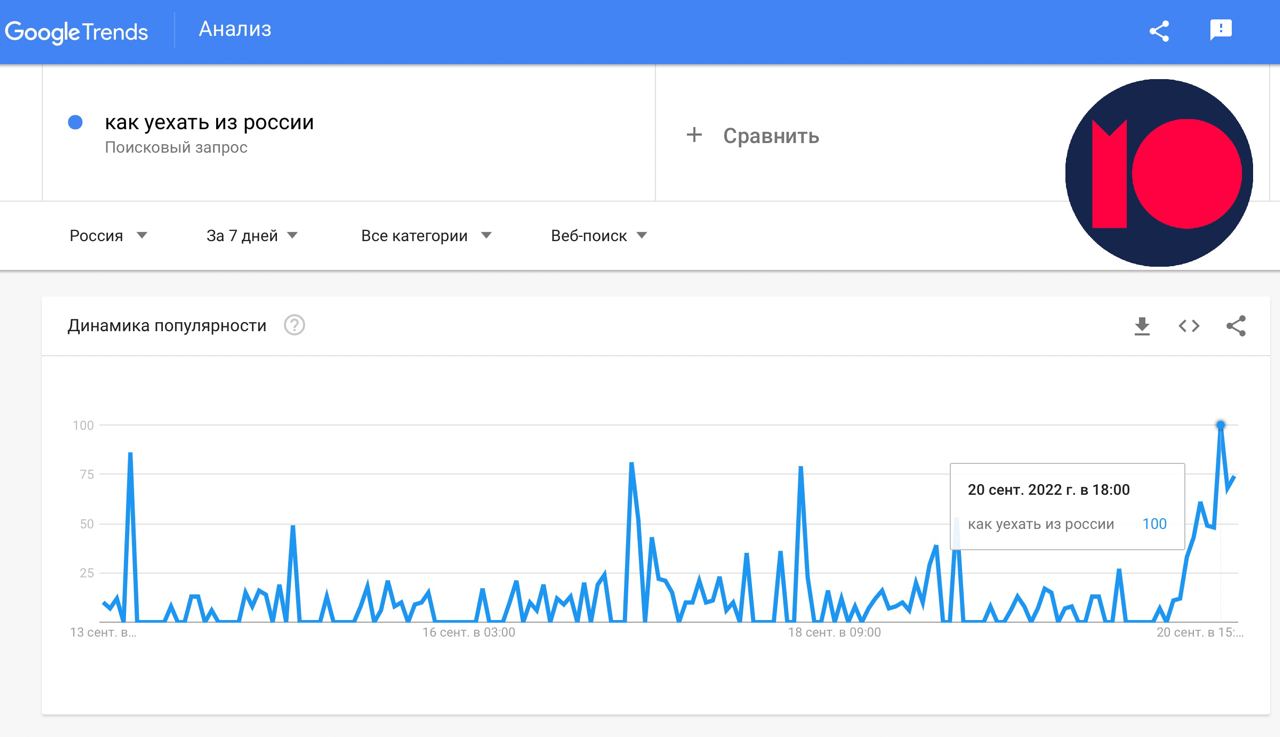Click the embed code icon
This screenshot has height=737, width=1280.
click(1189, 326)
